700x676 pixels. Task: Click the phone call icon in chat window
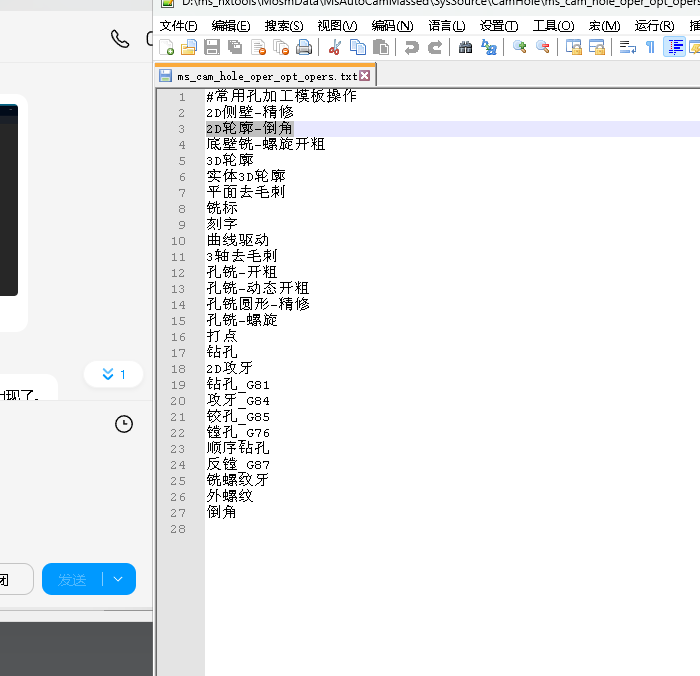click(x=120, y=39)
